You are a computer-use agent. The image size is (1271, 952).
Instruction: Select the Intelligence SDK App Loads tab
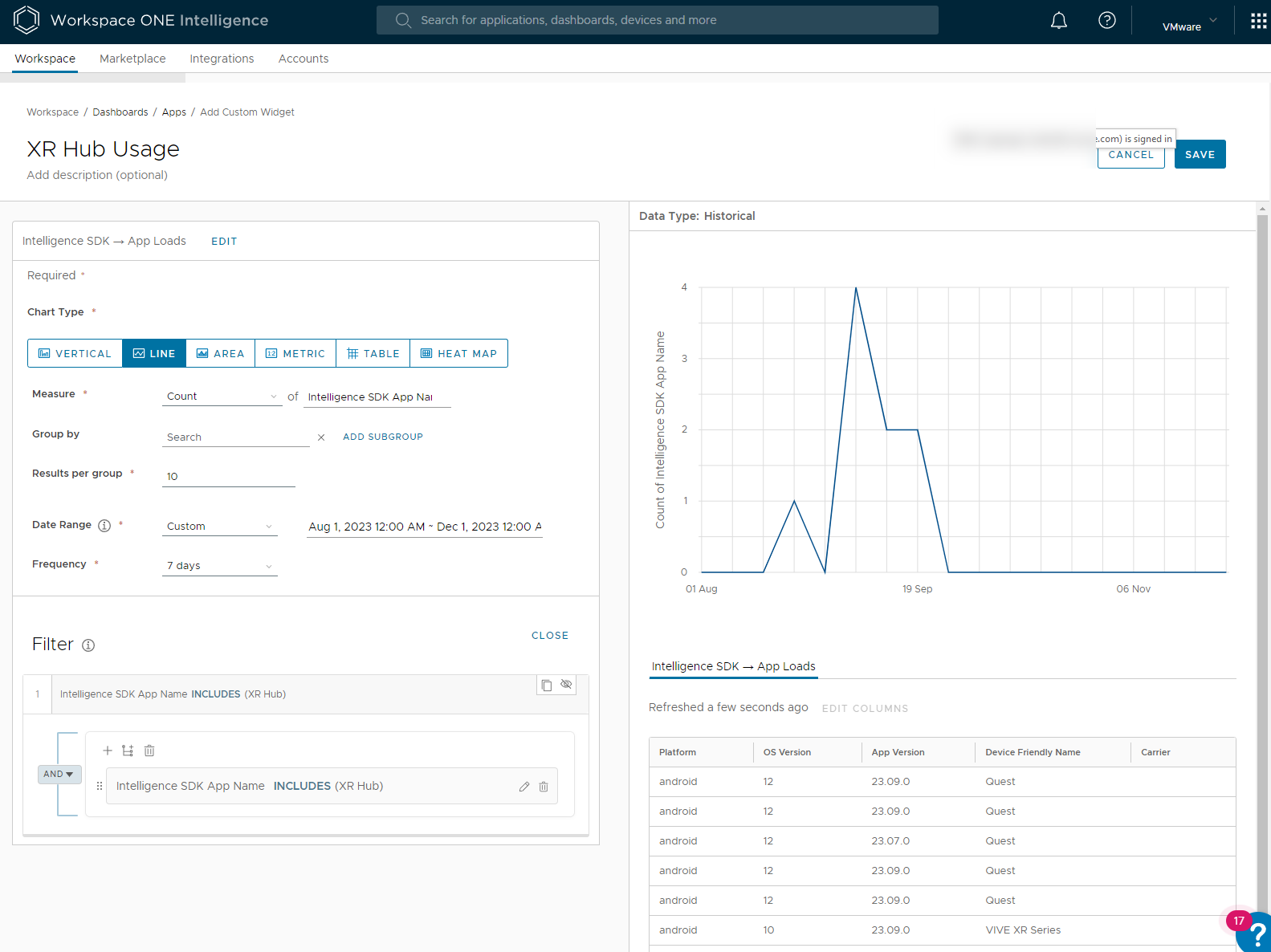point(733,666)
